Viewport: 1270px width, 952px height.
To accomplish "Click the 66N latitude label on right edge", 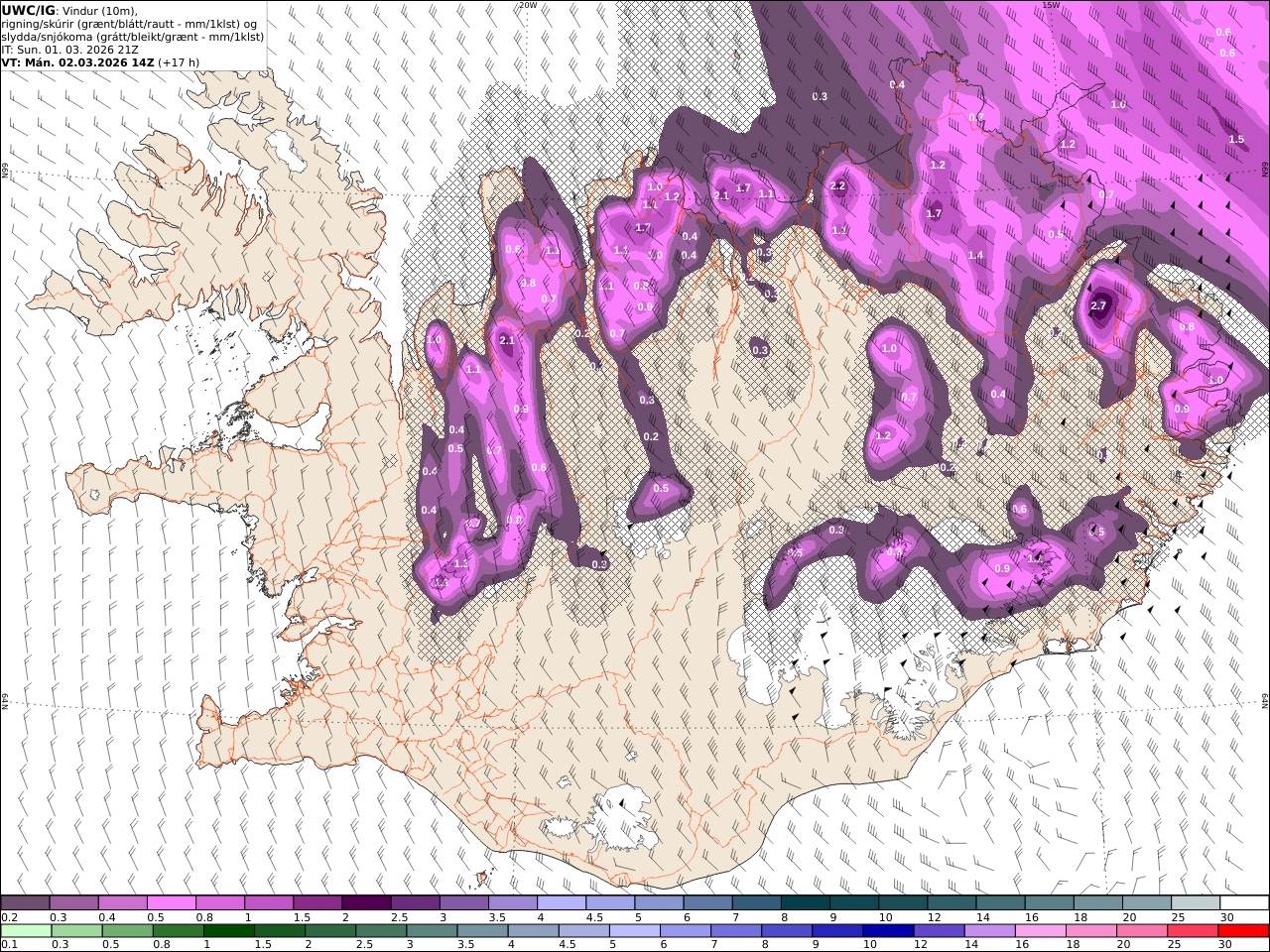I will (1265, 171).
